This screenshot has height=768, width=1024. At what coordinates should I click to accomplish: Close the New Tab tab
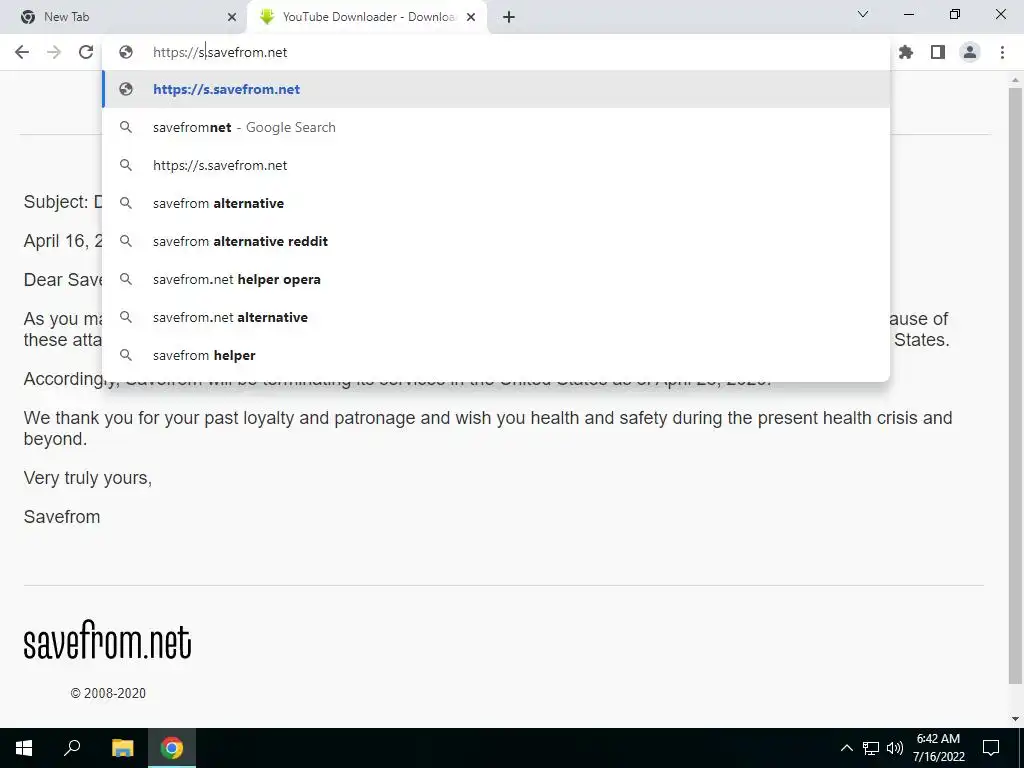pyautogui.click(x=232, y=17)
